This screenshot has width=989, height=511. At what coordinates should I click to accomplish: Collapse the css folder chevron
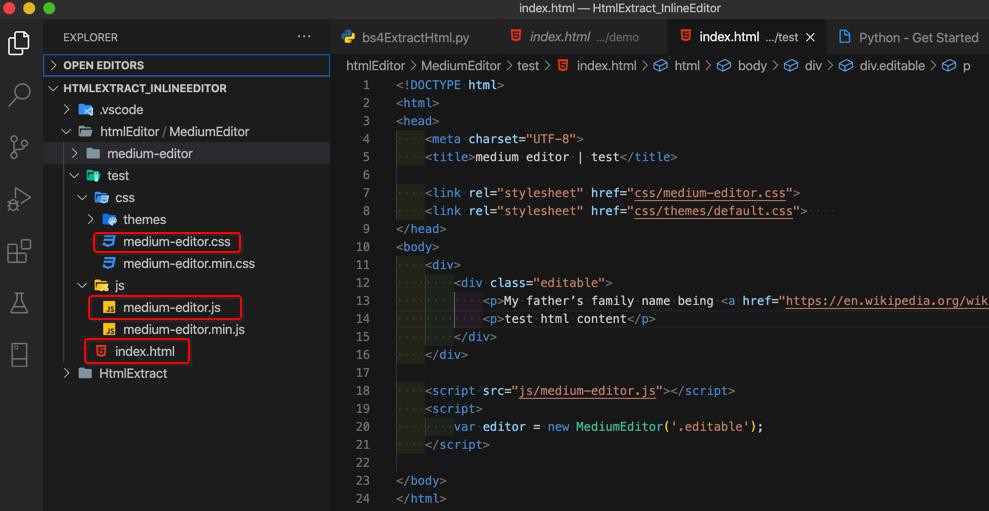pyautogui.click(x=82, y=197)
